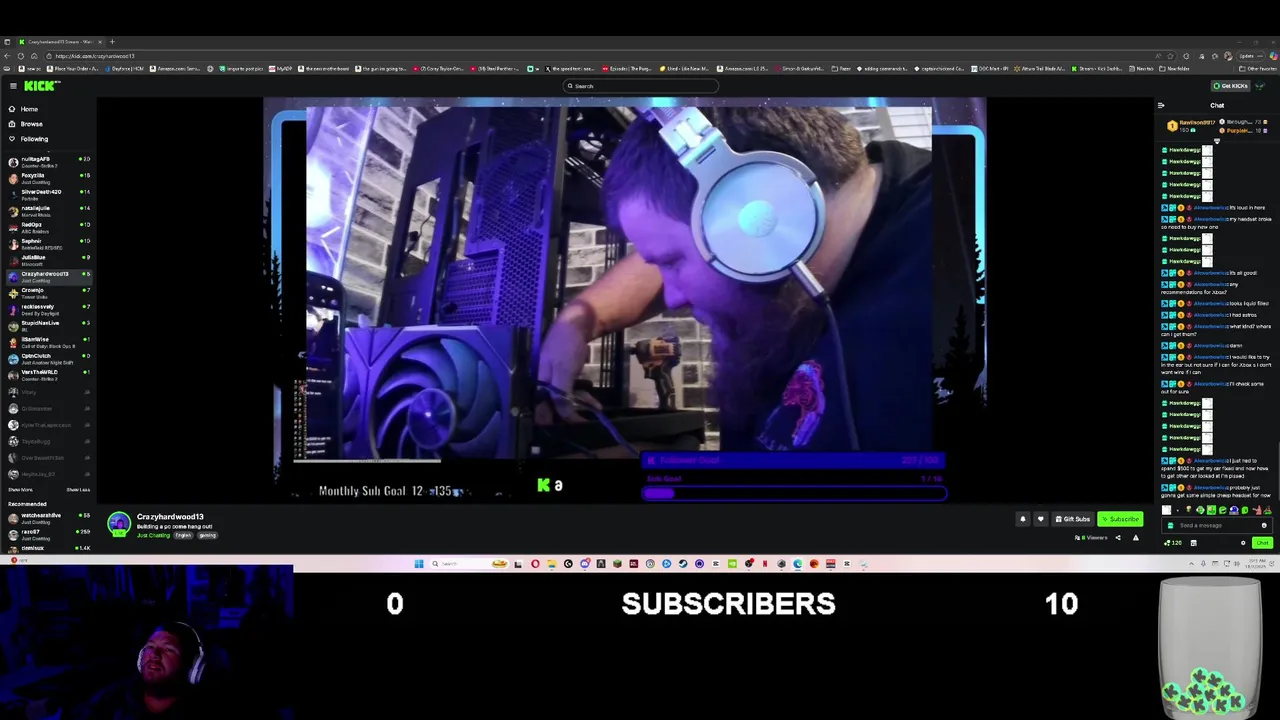Viewport: 1280px width, 720px height.
Task: Select Crazyhardwood13 channel in sidebar
Action: [48, 275]
